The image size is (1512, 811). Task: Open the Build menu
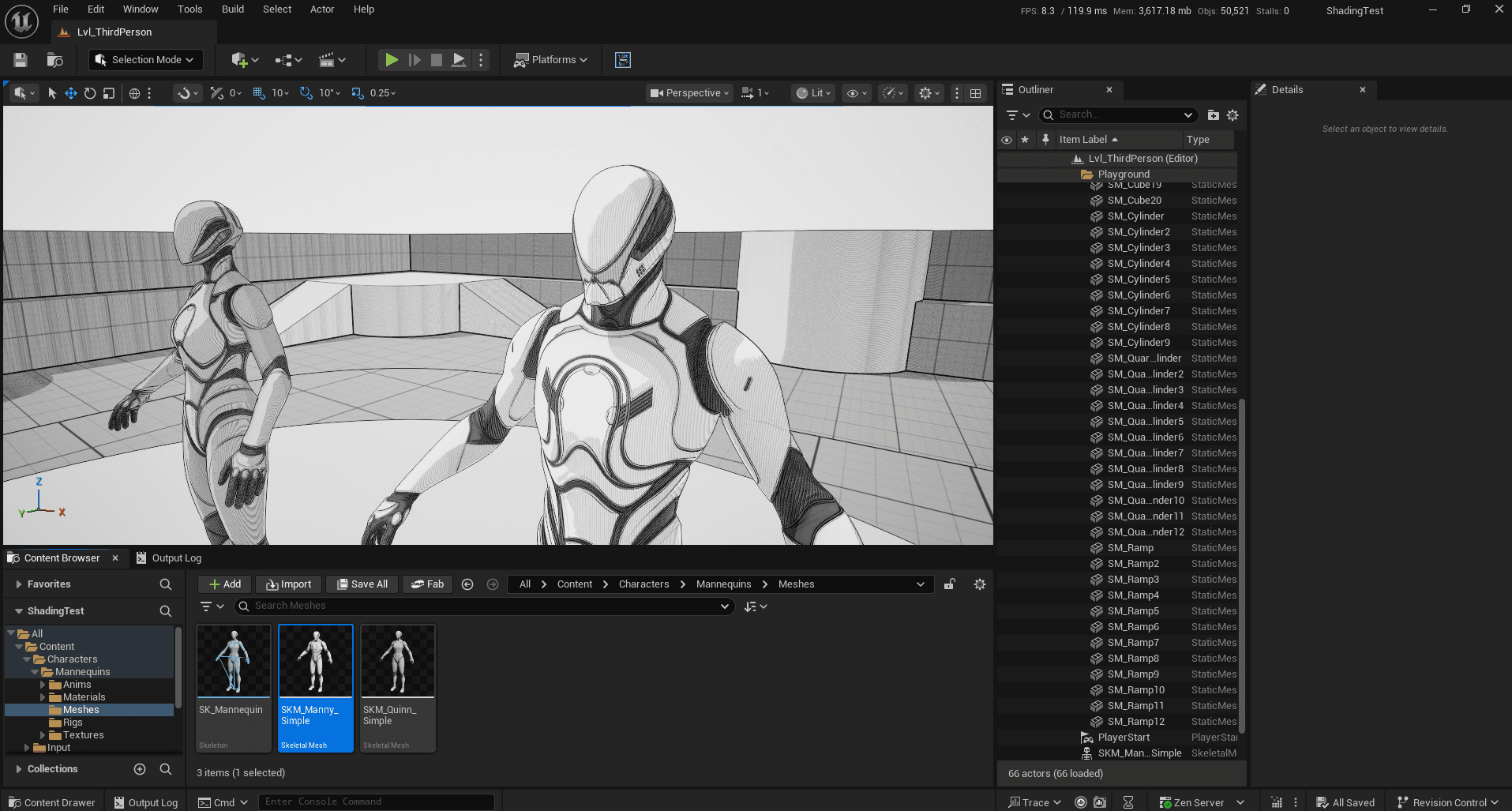point(232,9)
